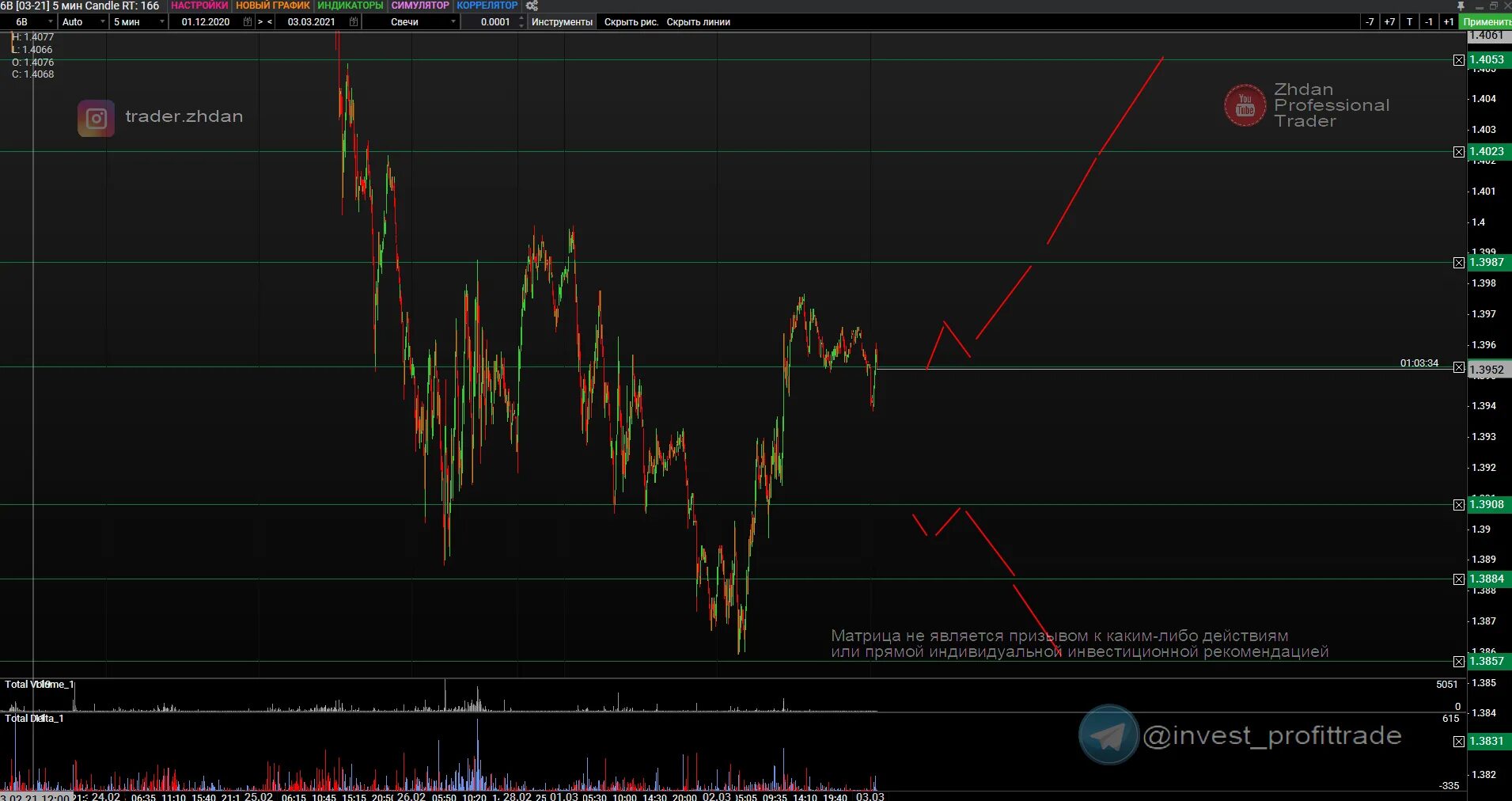Open the НАСТРОЙКИ menu

coord(199,6)
